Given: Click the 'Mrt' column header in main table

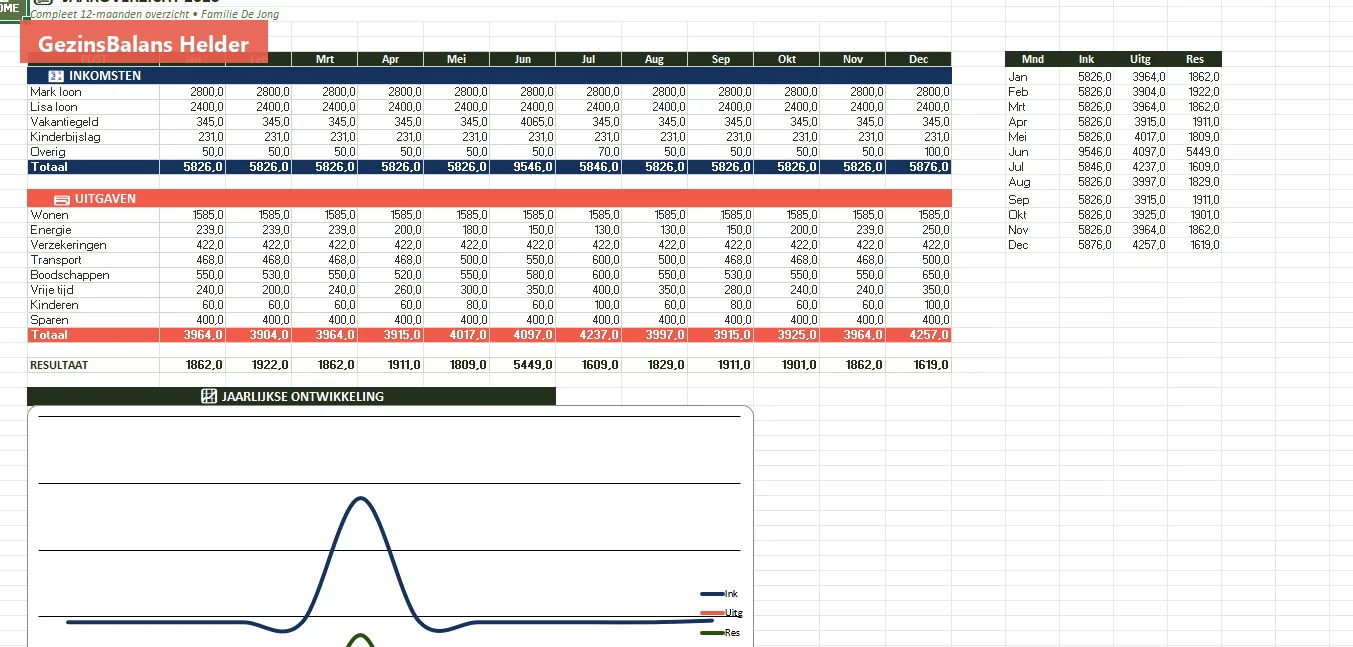Looking at the screenshot, I should pos(325,59).
